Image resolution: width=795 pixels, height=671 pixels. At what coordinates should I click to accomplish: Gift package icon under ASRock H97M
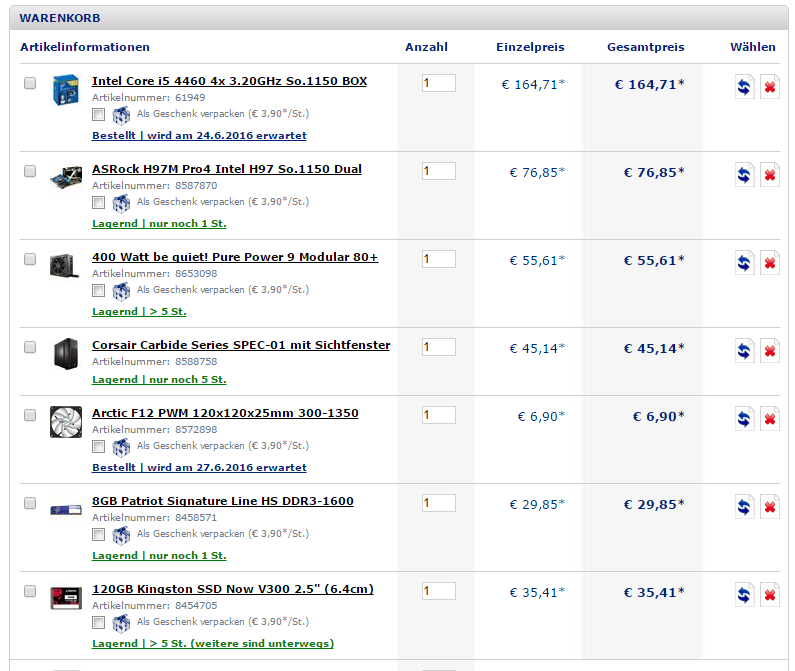pyautogui.click(x=121, y=203)
